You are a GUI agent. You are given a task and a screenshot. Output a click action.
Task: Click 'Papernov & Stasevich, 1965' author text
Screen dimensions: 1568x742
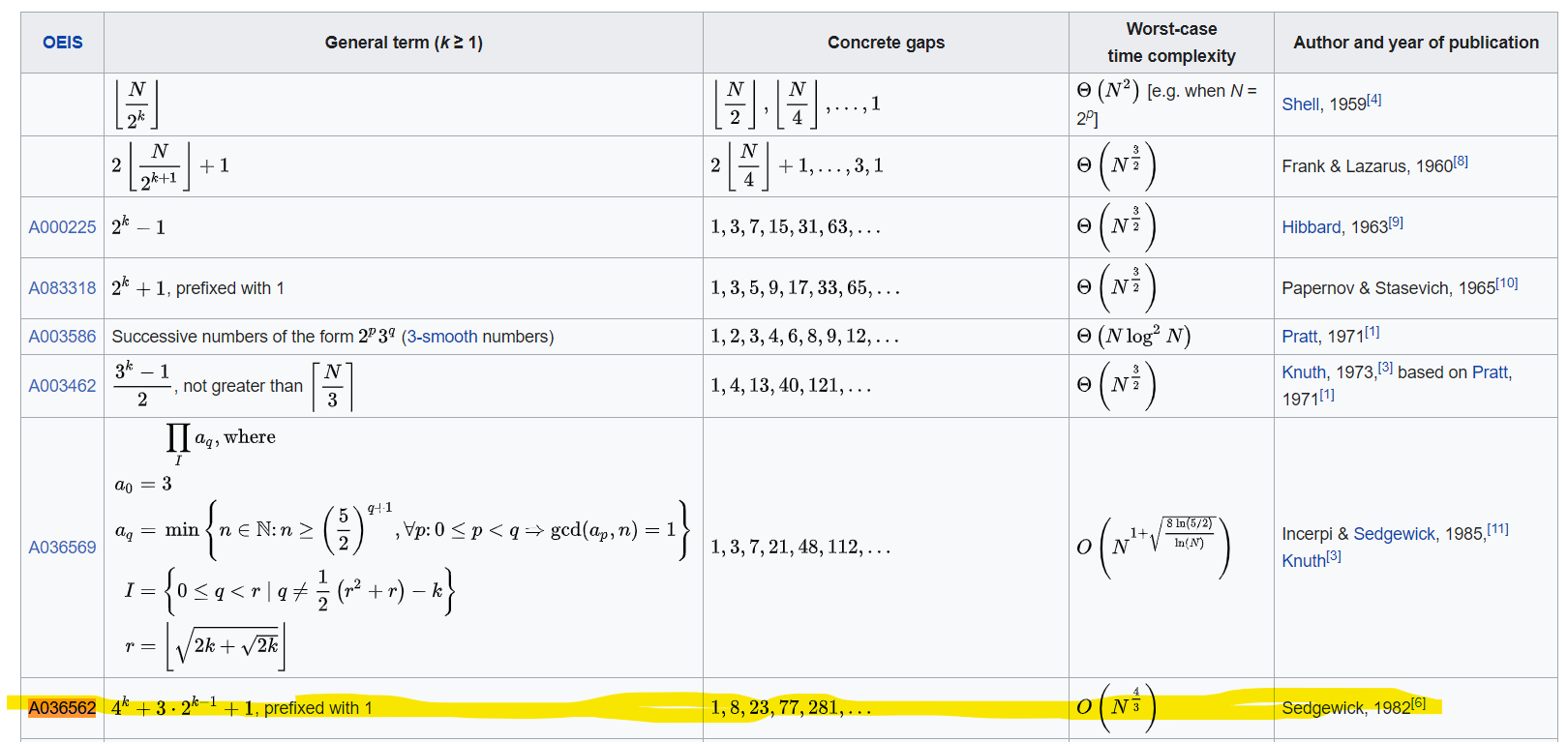(1388, 288)
